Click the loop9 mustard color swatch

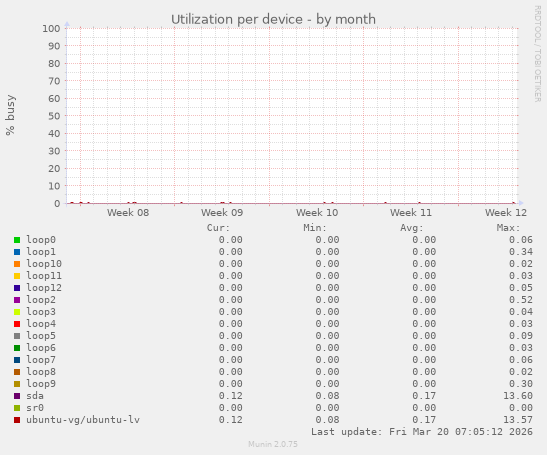coord(17,384)
